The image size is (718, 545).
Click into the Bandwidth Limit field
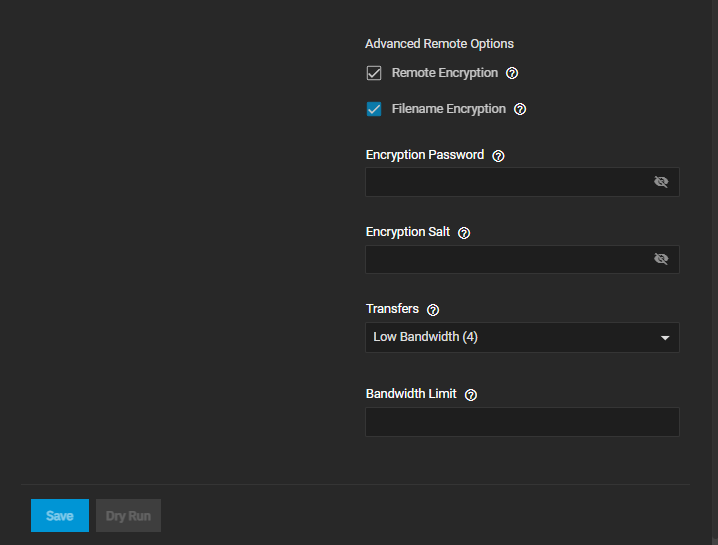522,422
